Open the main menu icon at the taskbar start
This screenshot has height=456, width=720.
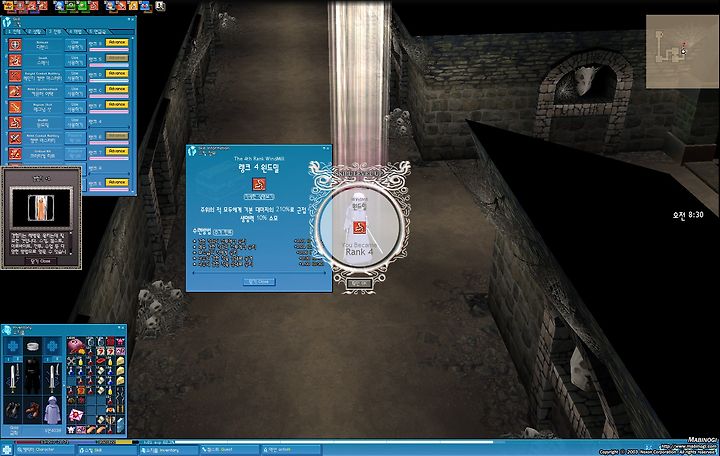(6, 449)
